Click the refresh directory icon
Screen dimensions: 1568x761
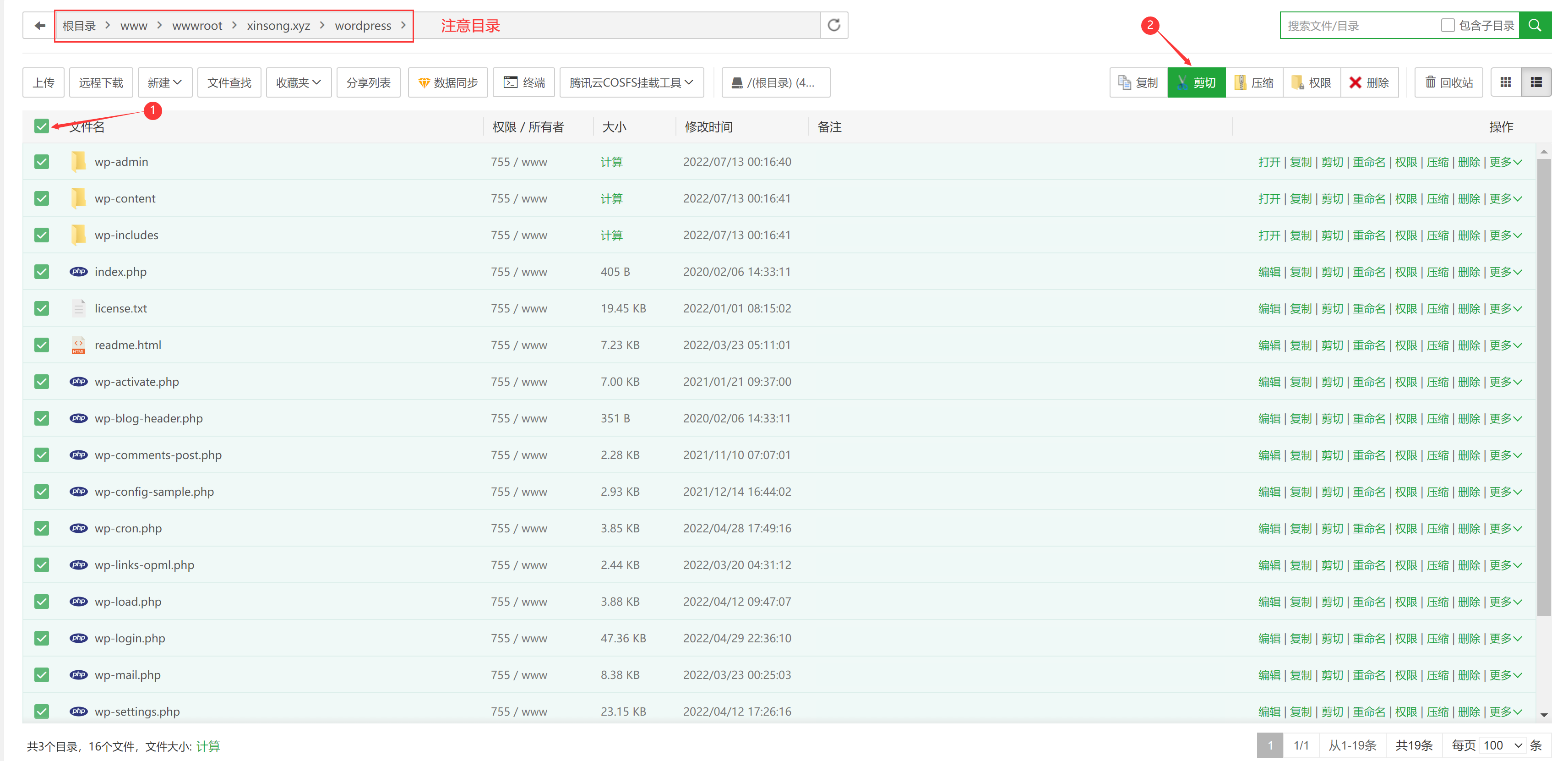click(833, 26)
